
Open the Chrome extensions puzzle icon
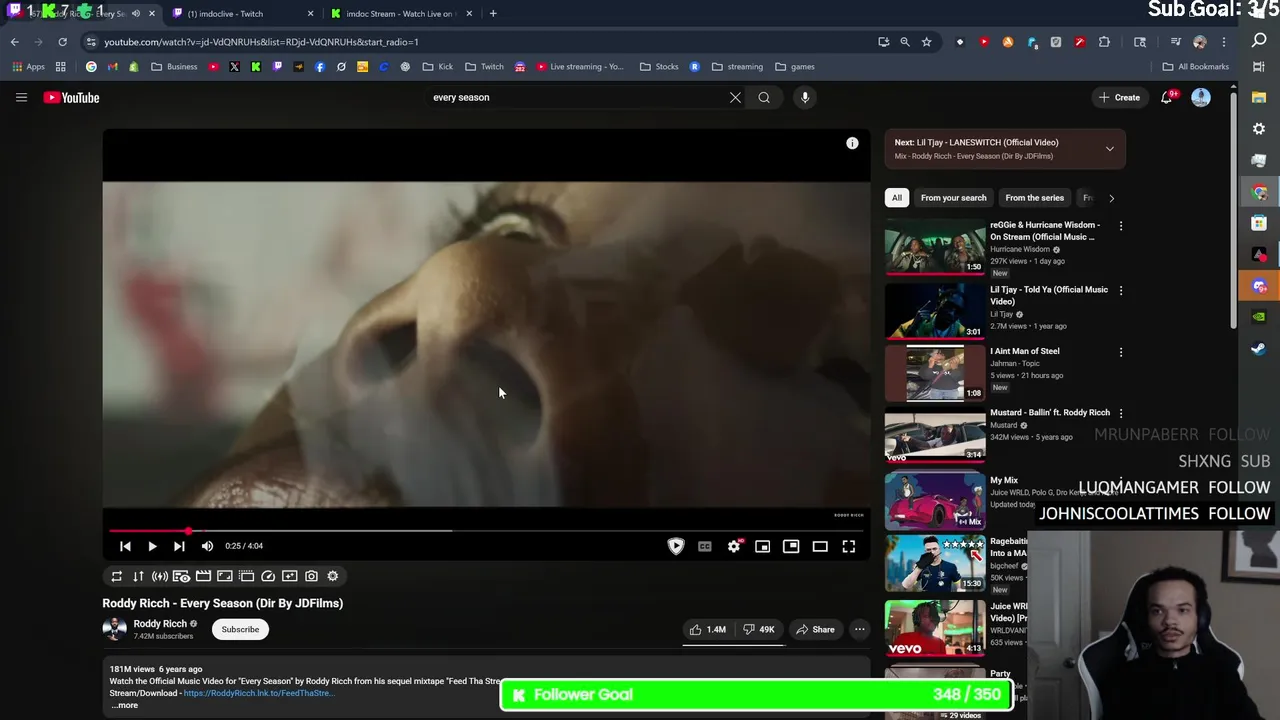[x=1104, y=42]
